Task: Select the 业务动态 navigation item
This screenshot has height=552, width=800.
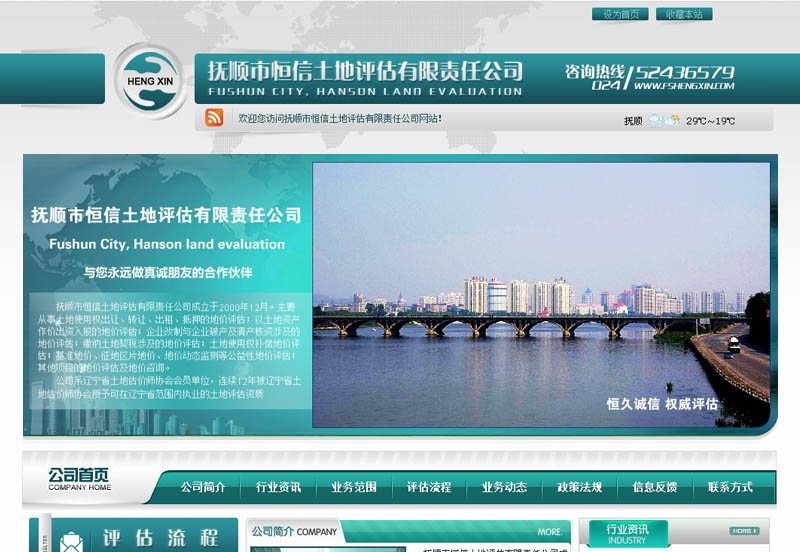Action: pyautogui.click(x=504, y=488)
